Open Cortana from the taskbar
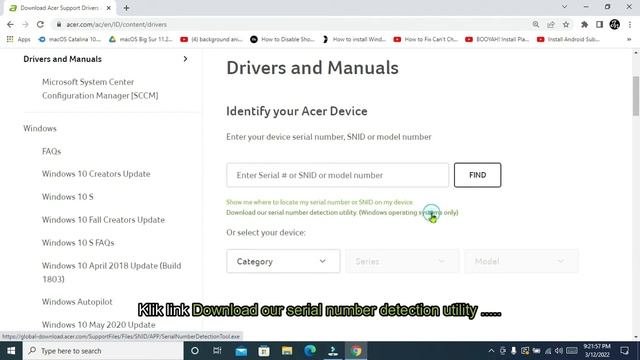The image size is (640, 360). point(195,351)
